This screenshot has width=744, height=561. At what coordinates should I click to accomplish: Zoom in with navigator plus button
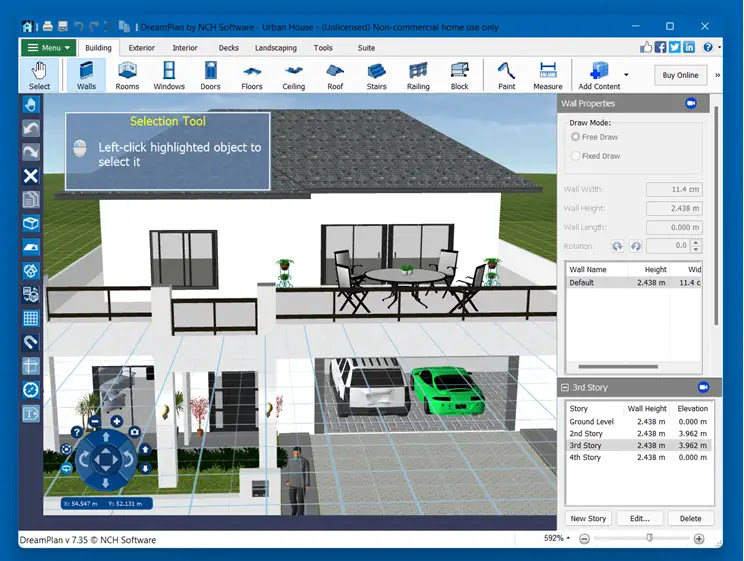(x=117, y=421)
